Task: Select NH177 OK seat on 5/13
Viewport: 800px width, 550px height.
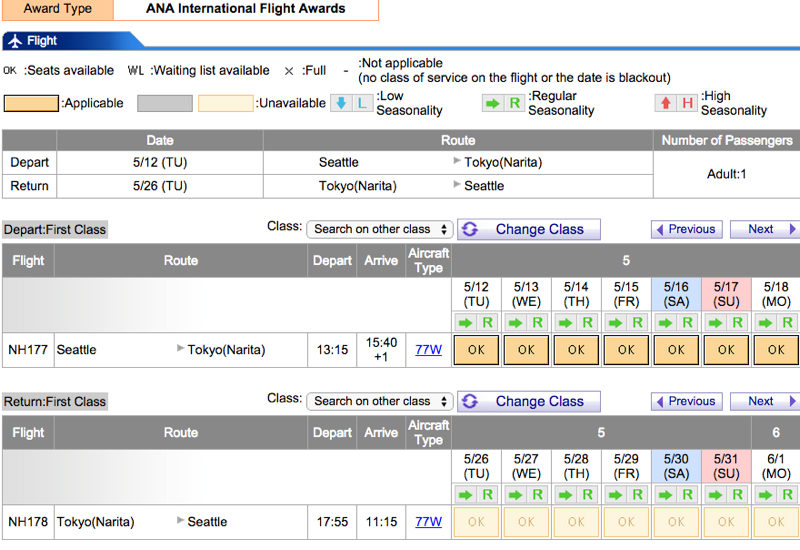Action: tap(526, 350)
